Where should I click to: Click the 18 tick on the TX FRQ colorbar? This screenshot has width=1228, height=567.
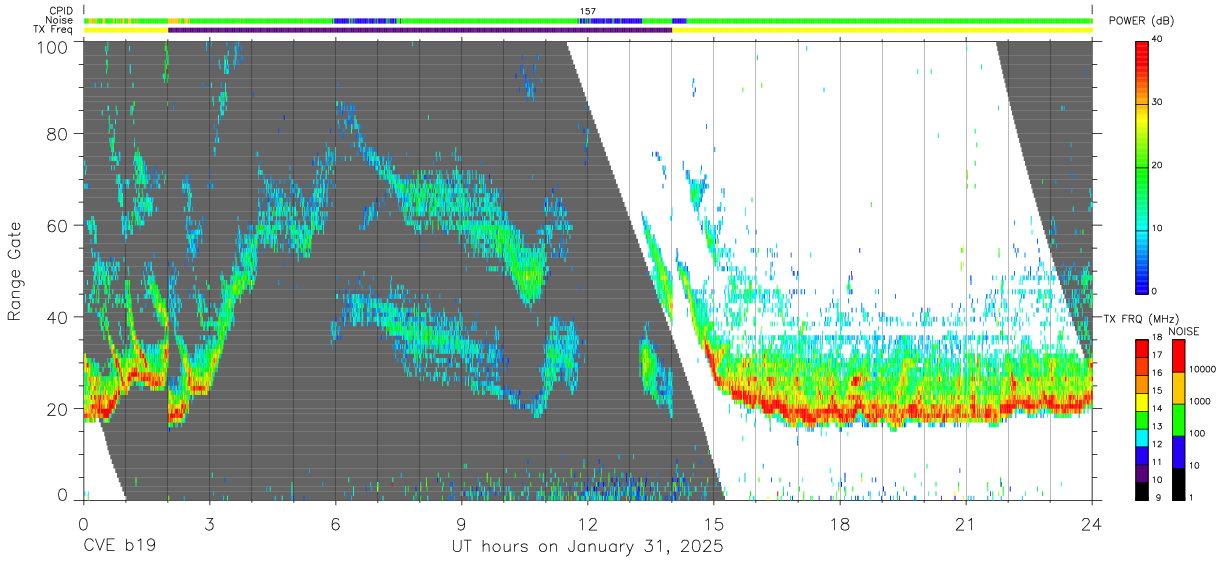1157,338
